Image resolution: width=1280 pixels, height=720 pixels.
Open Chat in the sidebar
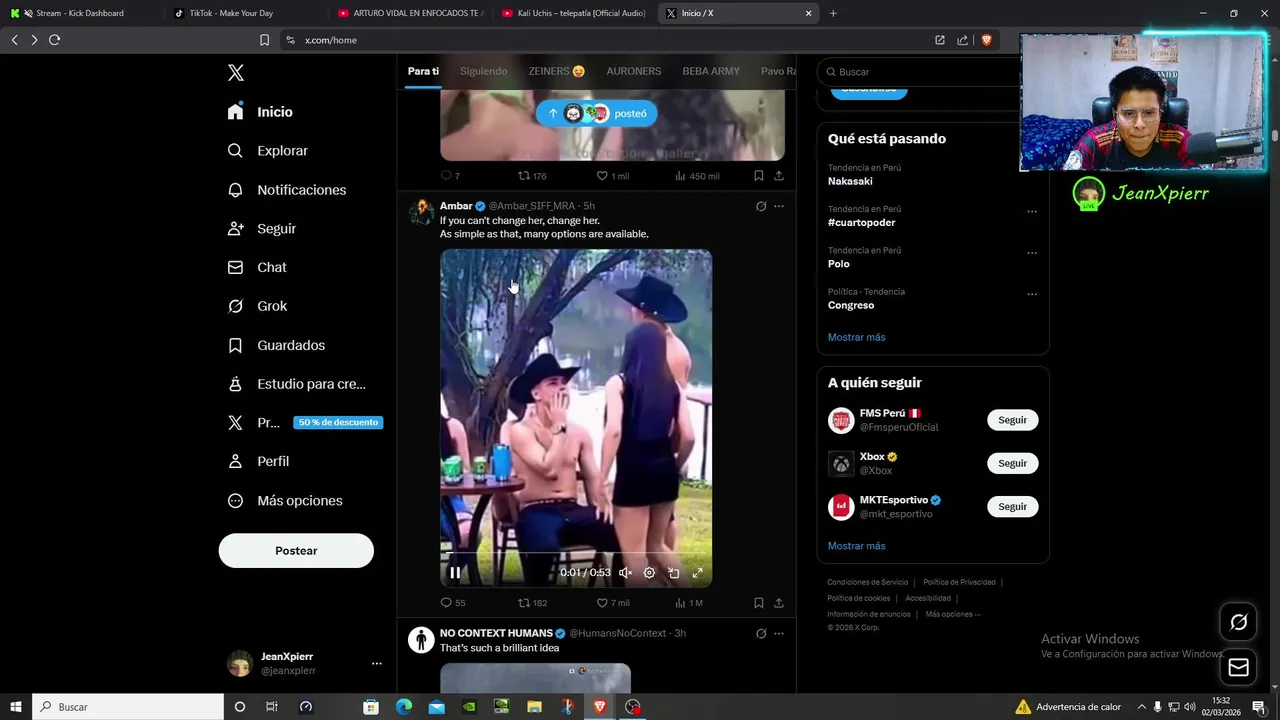coord(257,268)
